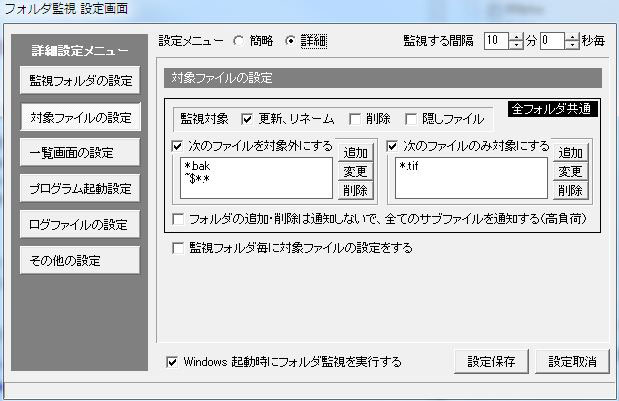Open プログラム起動設定 menu
The height and width of the screenshot is (401, 619).
(80, 188)
